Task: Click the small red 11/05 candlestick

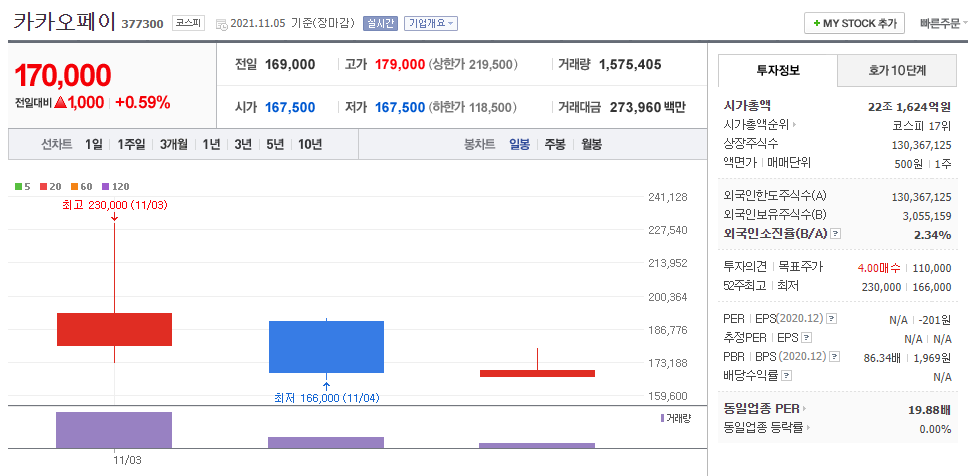Action: tap(537, 373)
